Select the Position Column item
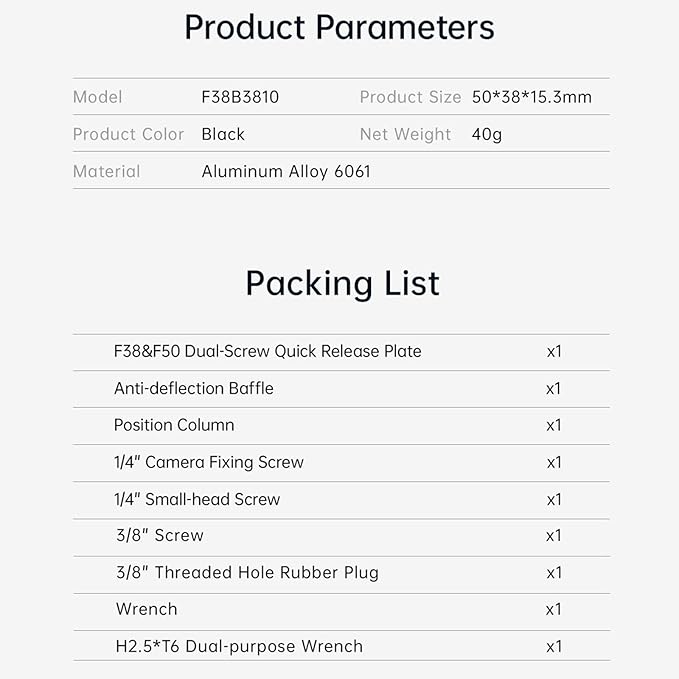Screen dimensions: 679x679 [x=174, y=425]
